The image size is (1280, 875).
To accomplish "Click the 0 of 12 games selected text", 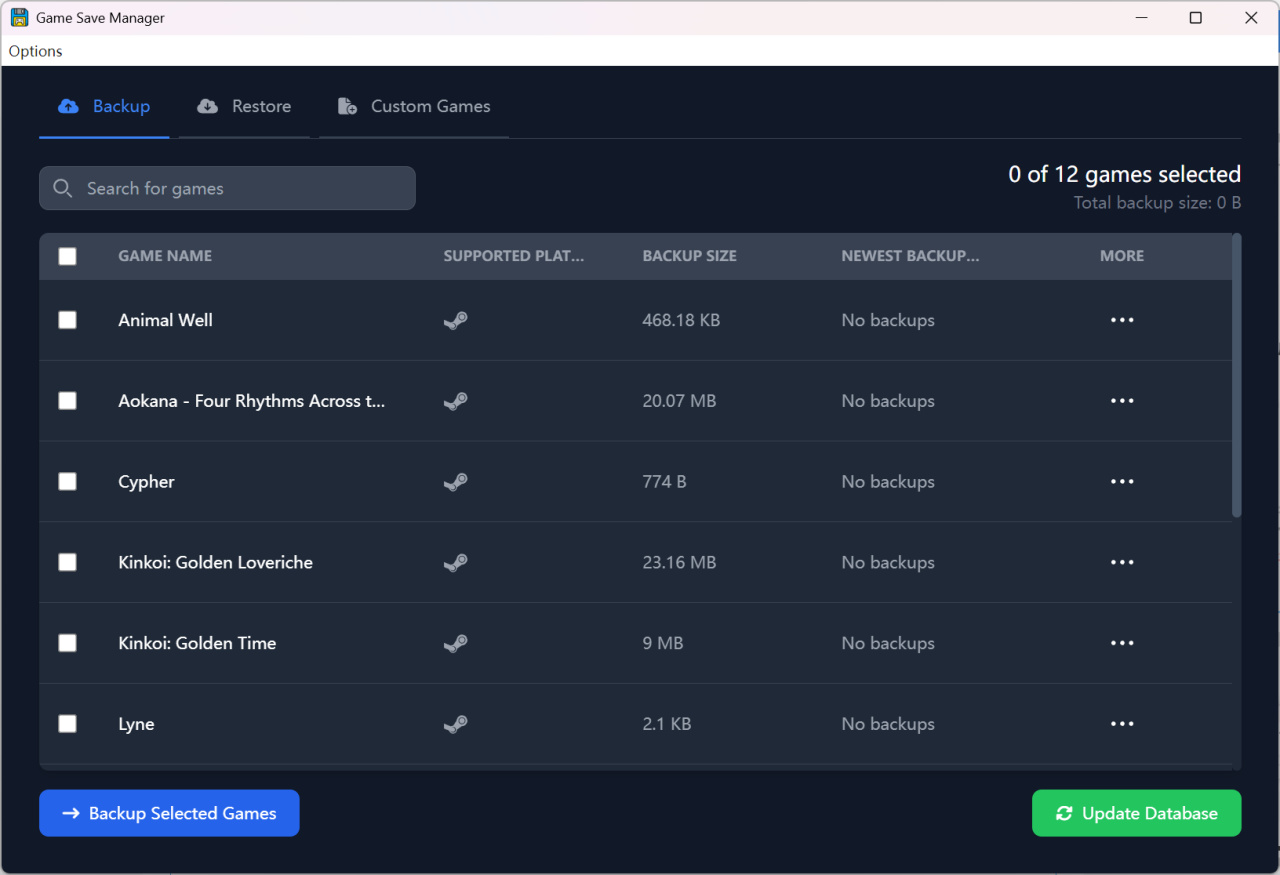I will (x=1125, y=174).
